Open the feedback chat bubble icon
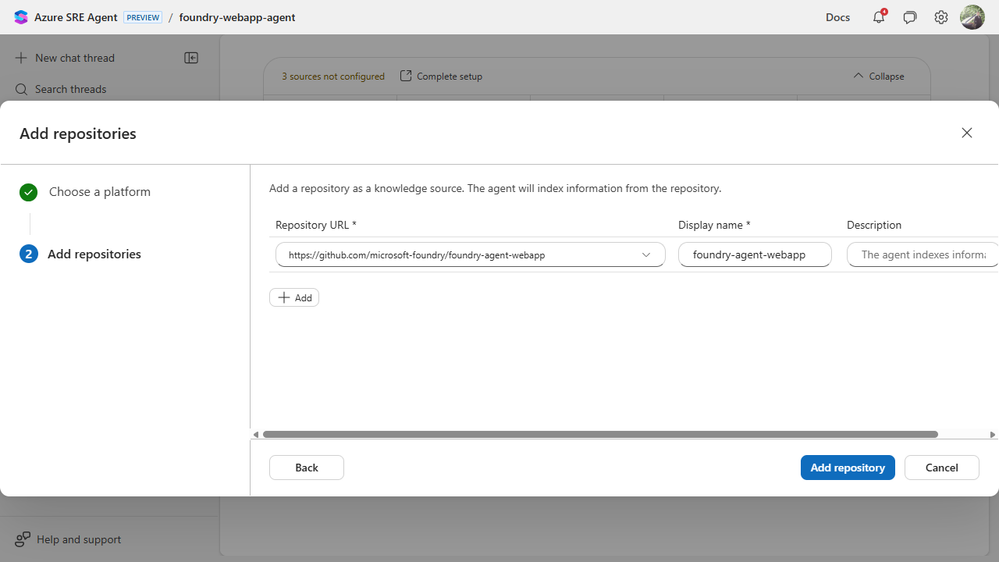 point(910,17)
